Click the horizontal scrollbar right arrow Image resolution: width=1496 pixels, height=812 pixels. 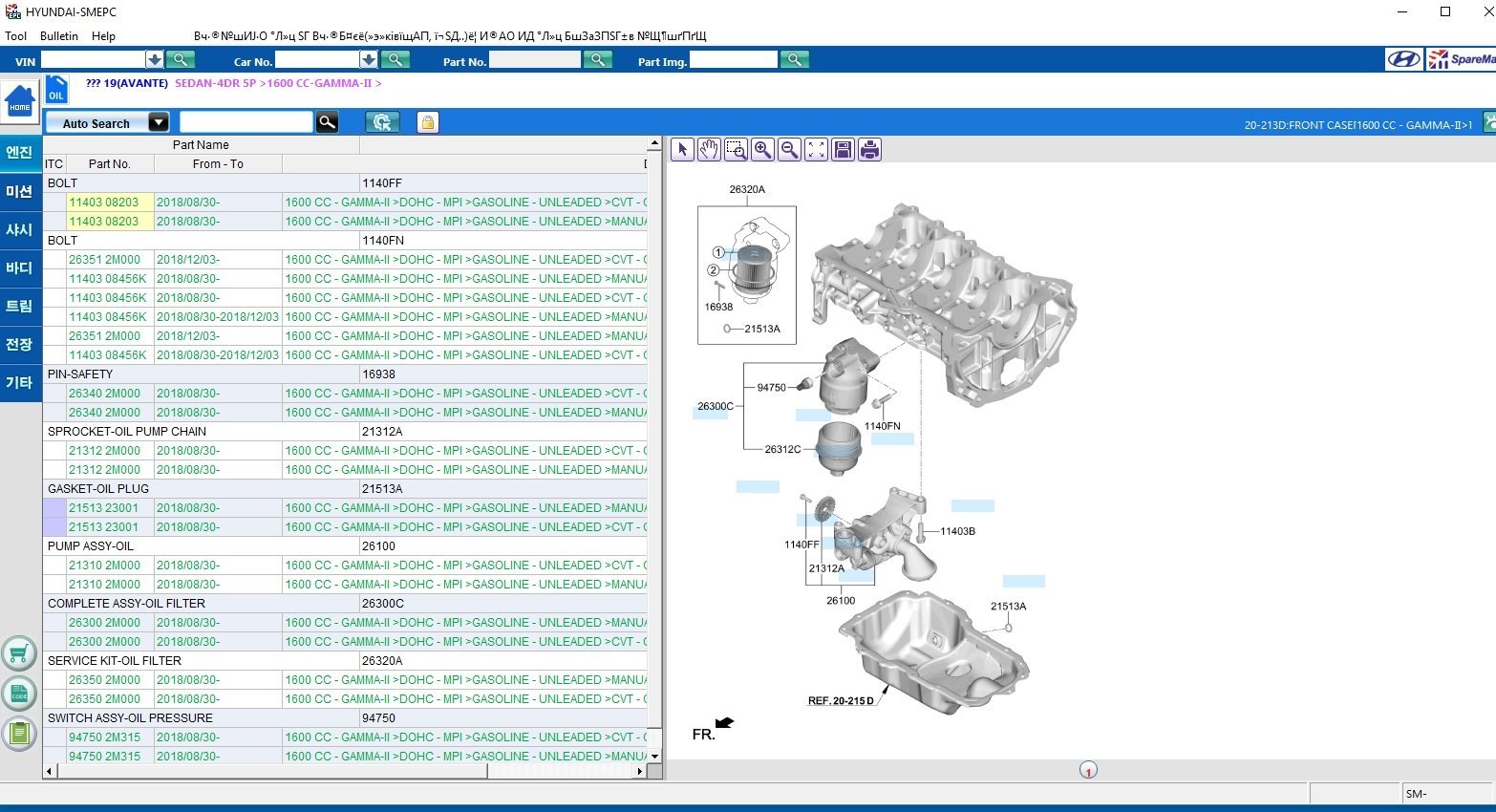[x=640, y=771]
